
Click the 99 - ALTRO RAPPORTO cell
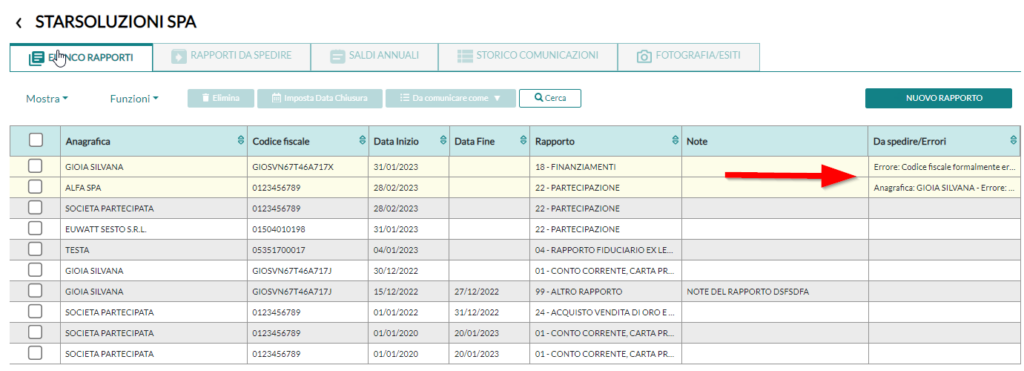605,291
